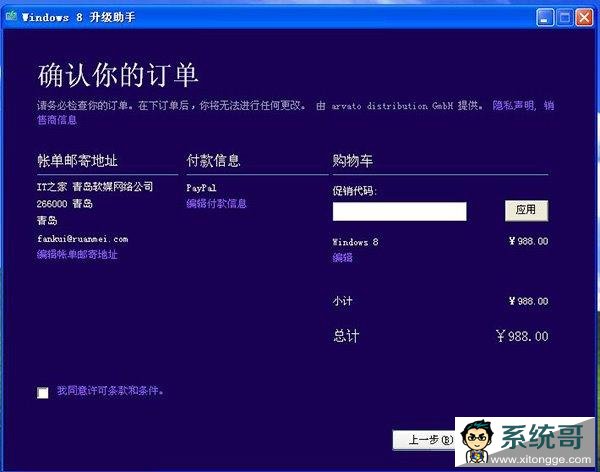Click the 总计 total price ¥988.00
This screenshot has width=600, height=472.
click(522, 336)
